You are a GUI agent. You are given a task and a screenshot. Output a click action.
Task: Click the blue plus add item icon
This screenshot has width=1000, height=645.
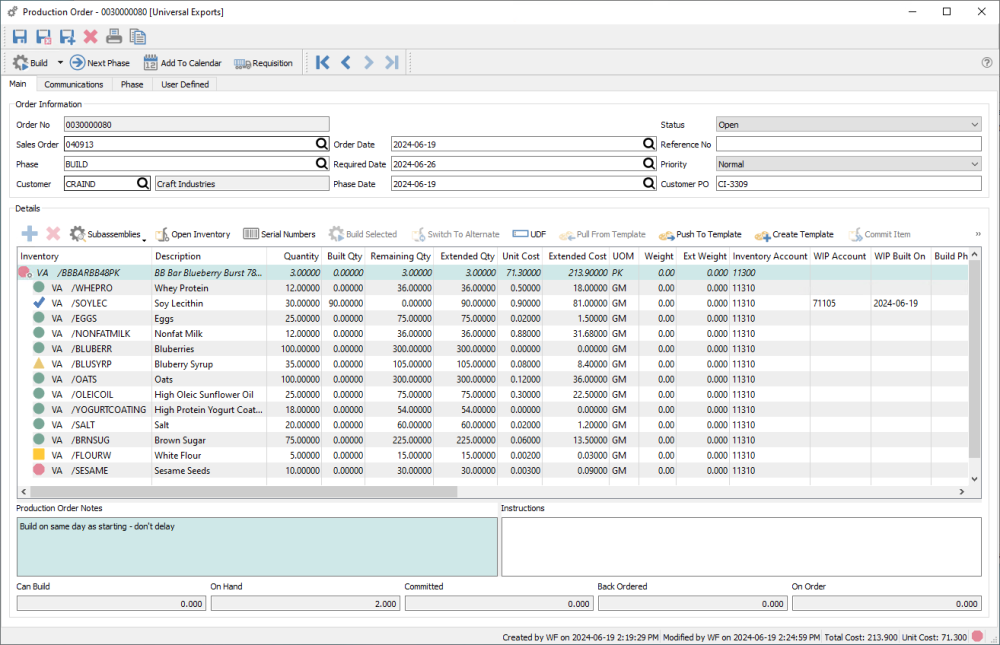coord(30,234)
